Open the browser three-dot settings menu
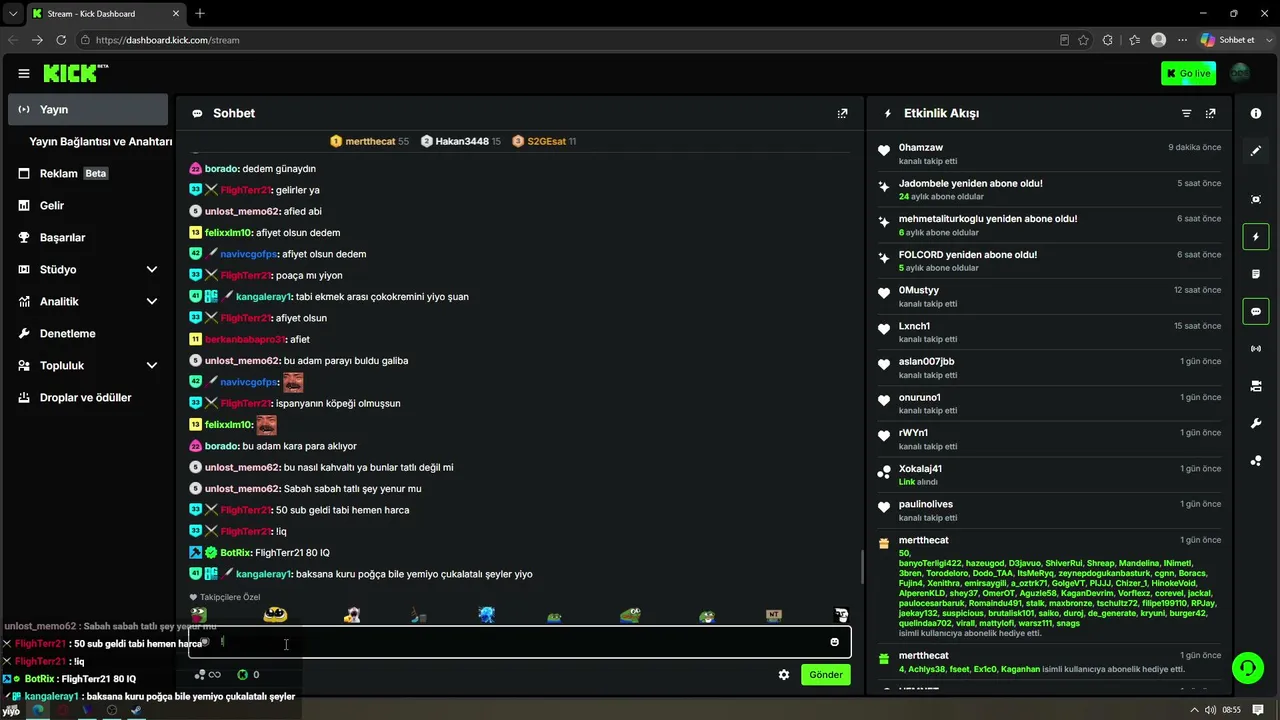 point(1182,40)
